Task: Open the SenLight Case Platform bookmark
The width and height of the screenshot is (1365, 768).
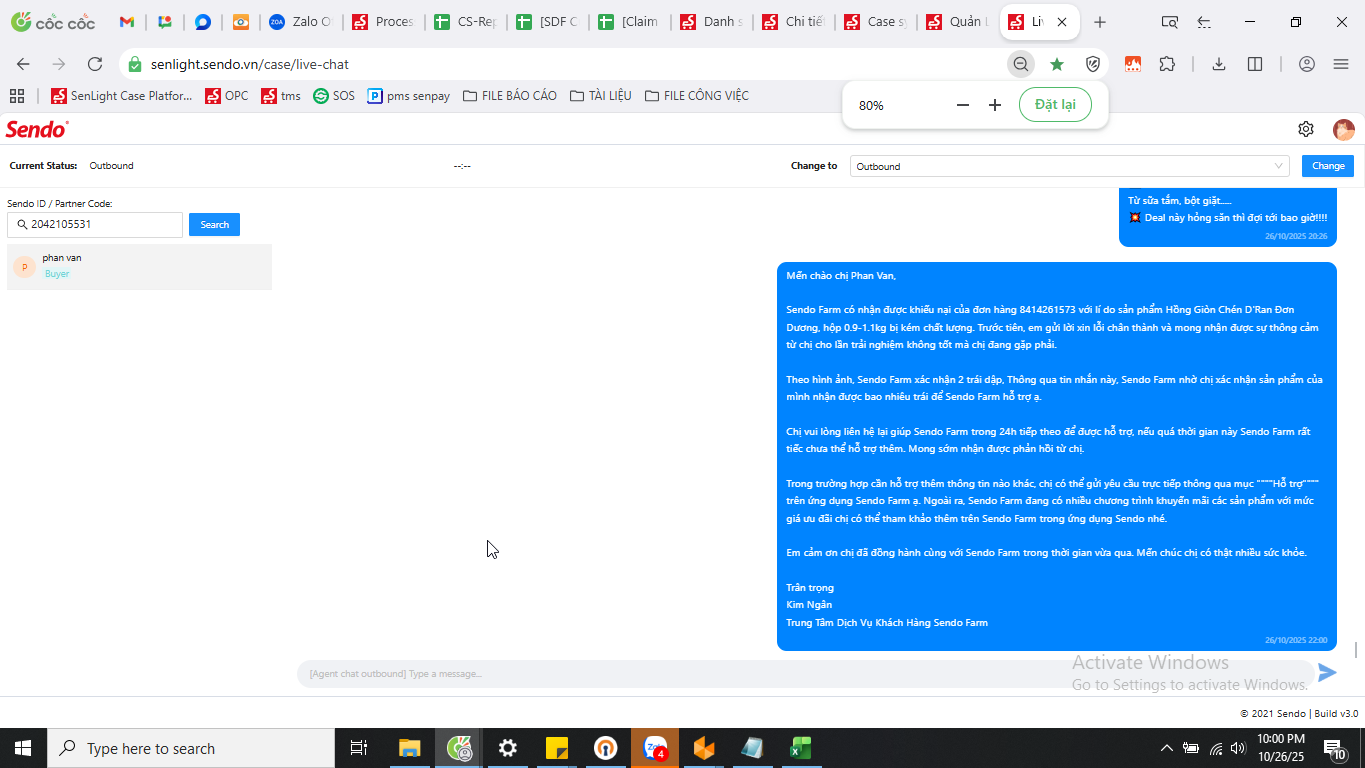Action: coord(121,96)
